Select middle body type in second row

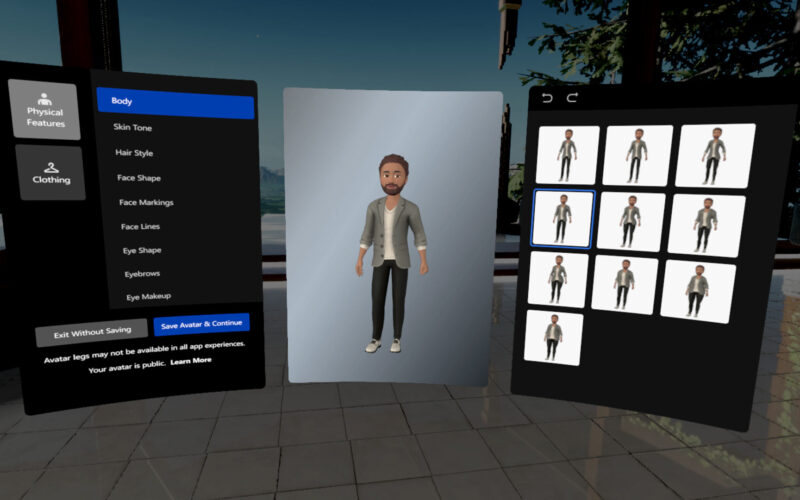631,221
